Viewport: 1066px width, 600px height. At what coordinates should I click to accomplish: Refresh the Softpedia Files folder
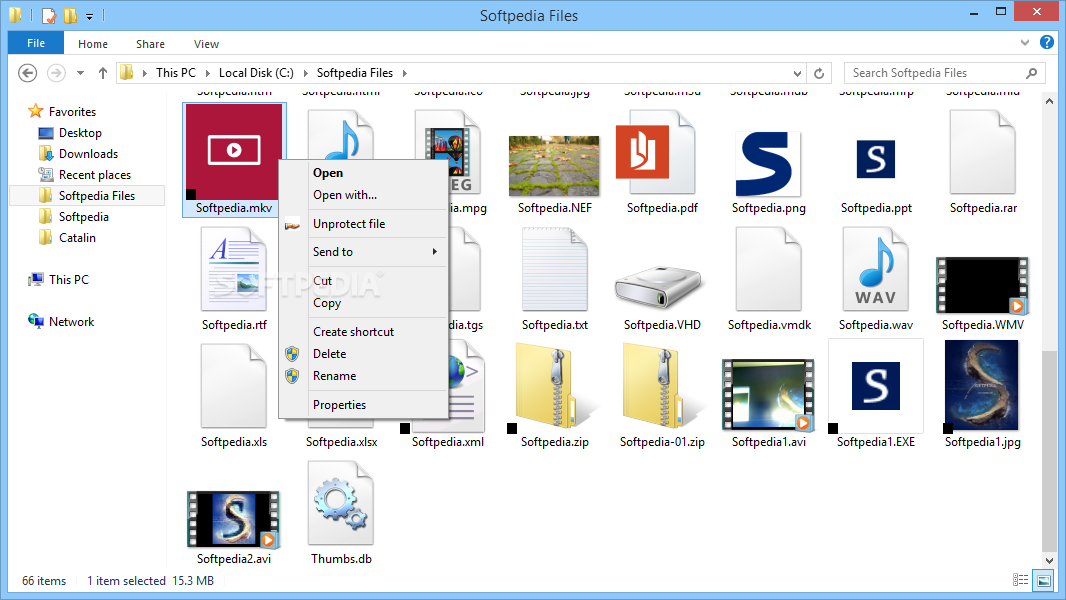pos(819,73)
